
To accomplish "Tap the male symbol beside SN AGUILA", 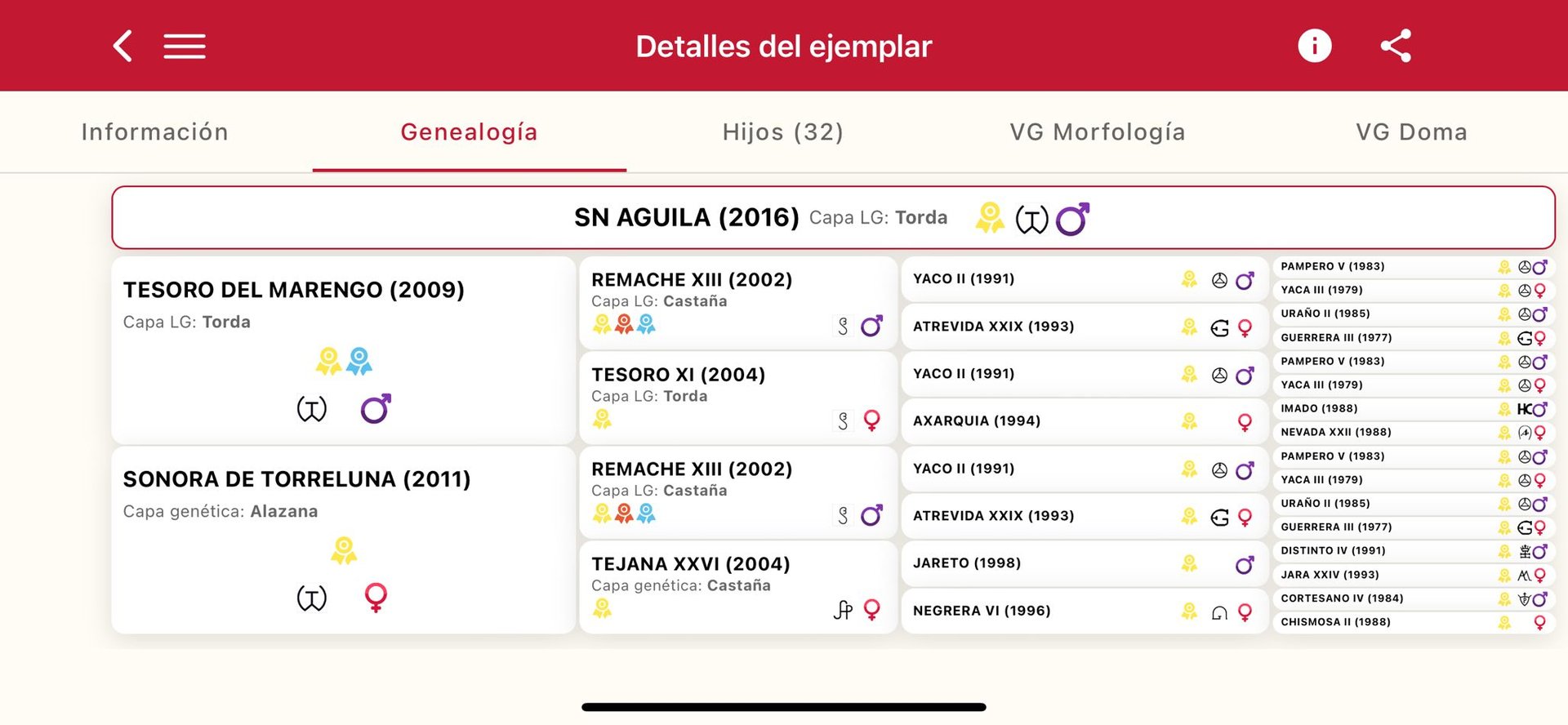I will [1072, 219].
